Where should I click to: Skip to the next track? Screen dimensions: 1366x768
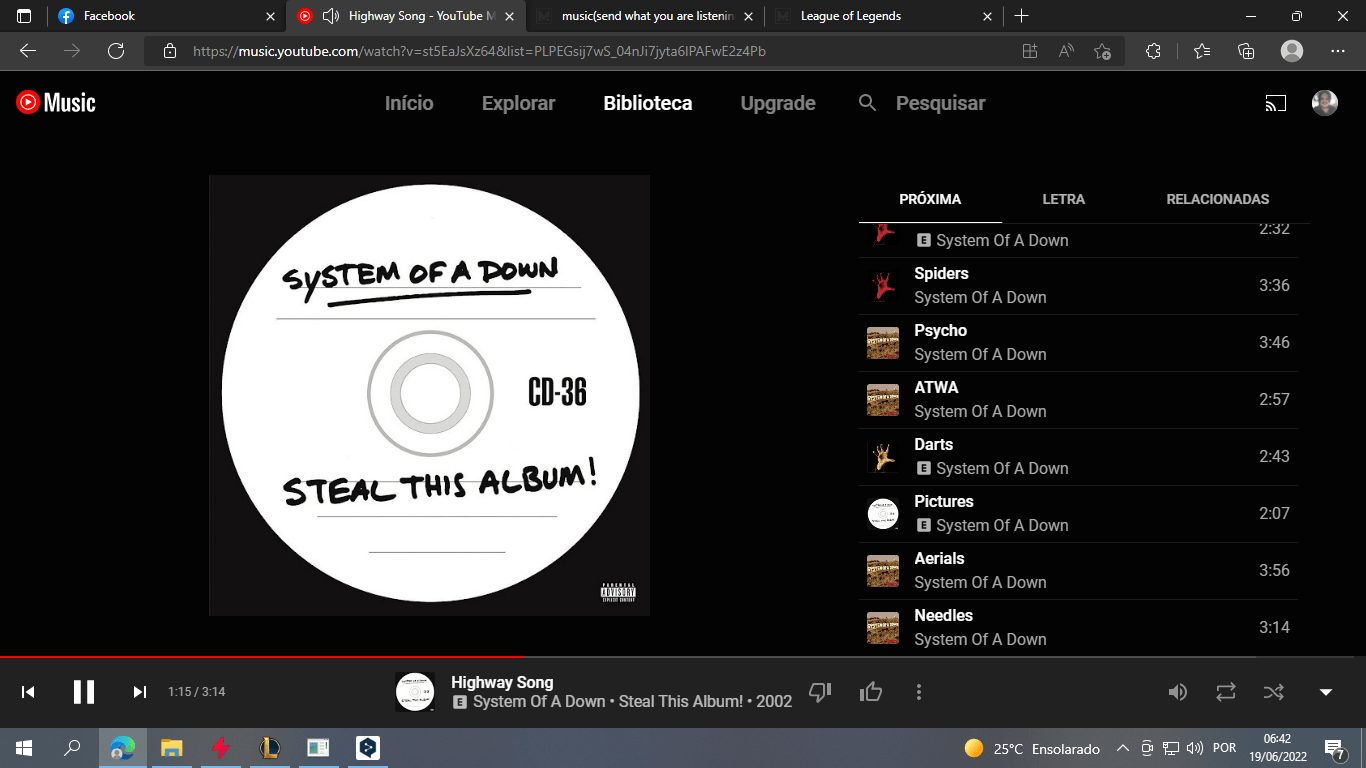coord(140,692)
